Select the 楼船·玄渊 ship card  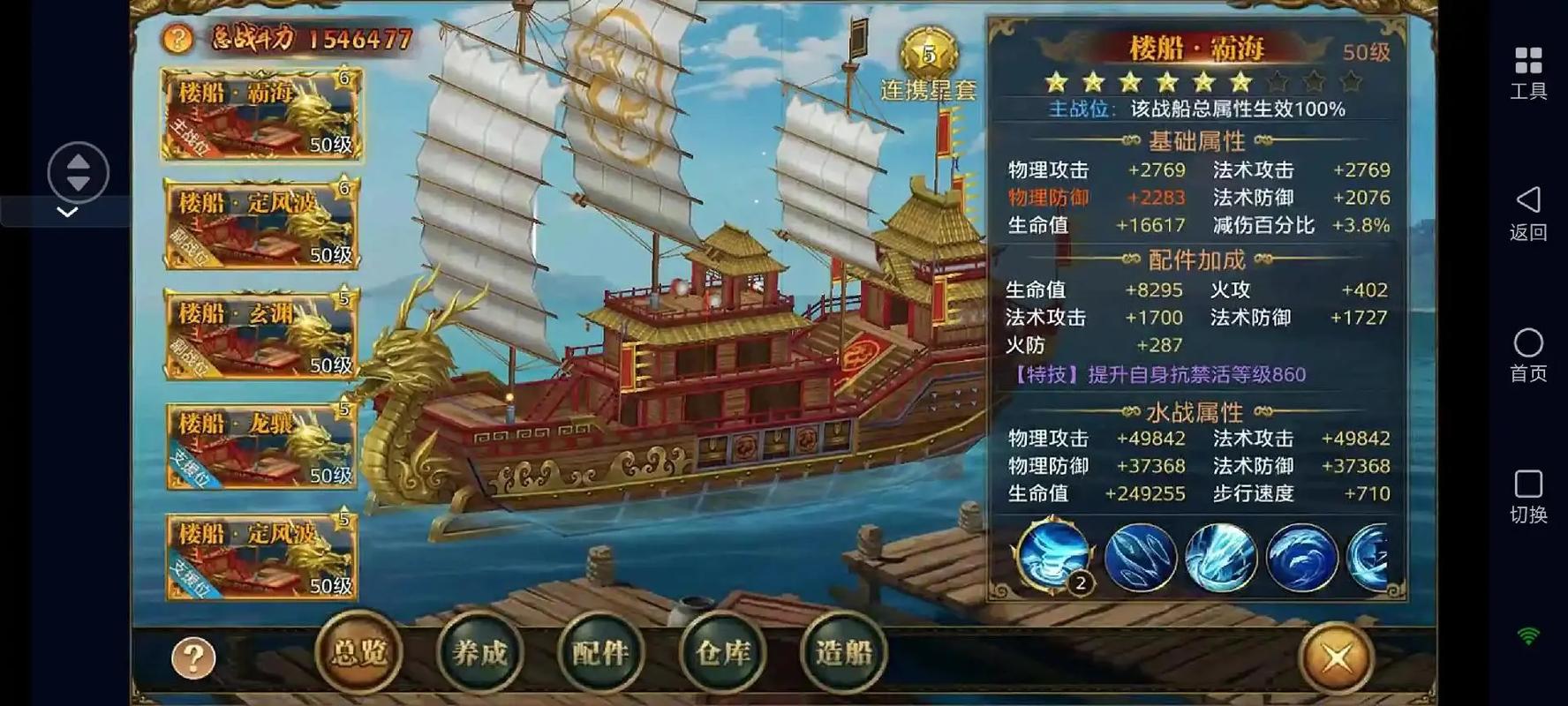[261, 335]
